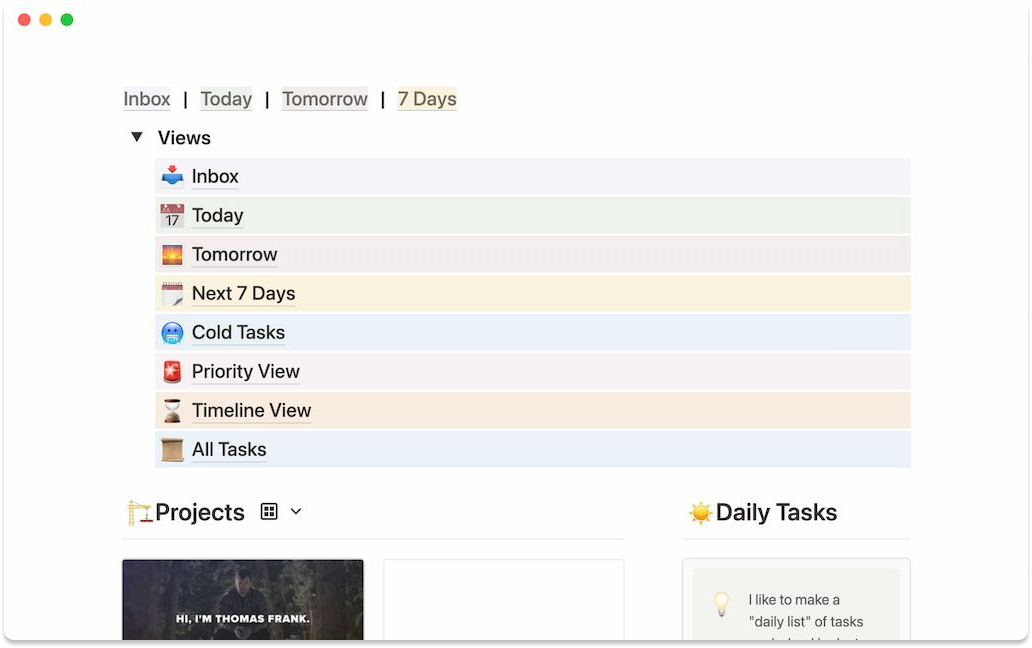Click the All Tasks scroll icon

click(172, 450)
